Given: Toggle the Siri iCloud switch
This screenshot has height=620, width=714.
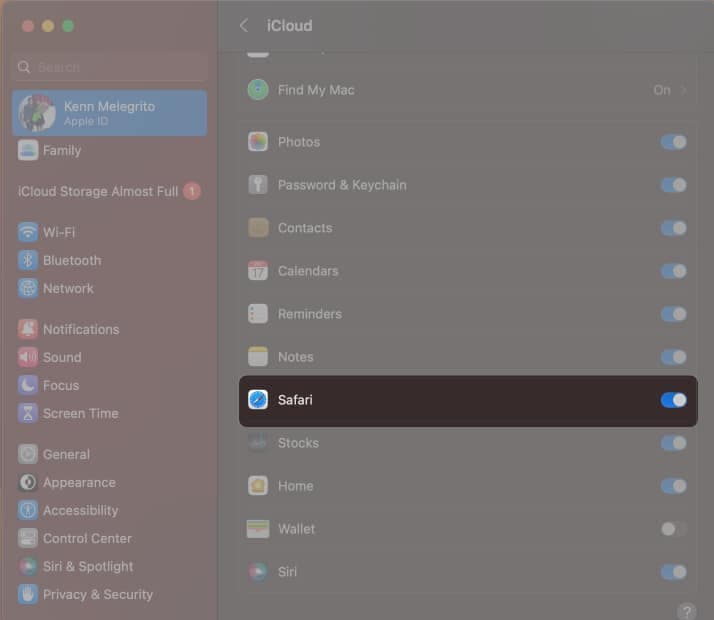Looking at the screenshot, I should tap(673, 572).
